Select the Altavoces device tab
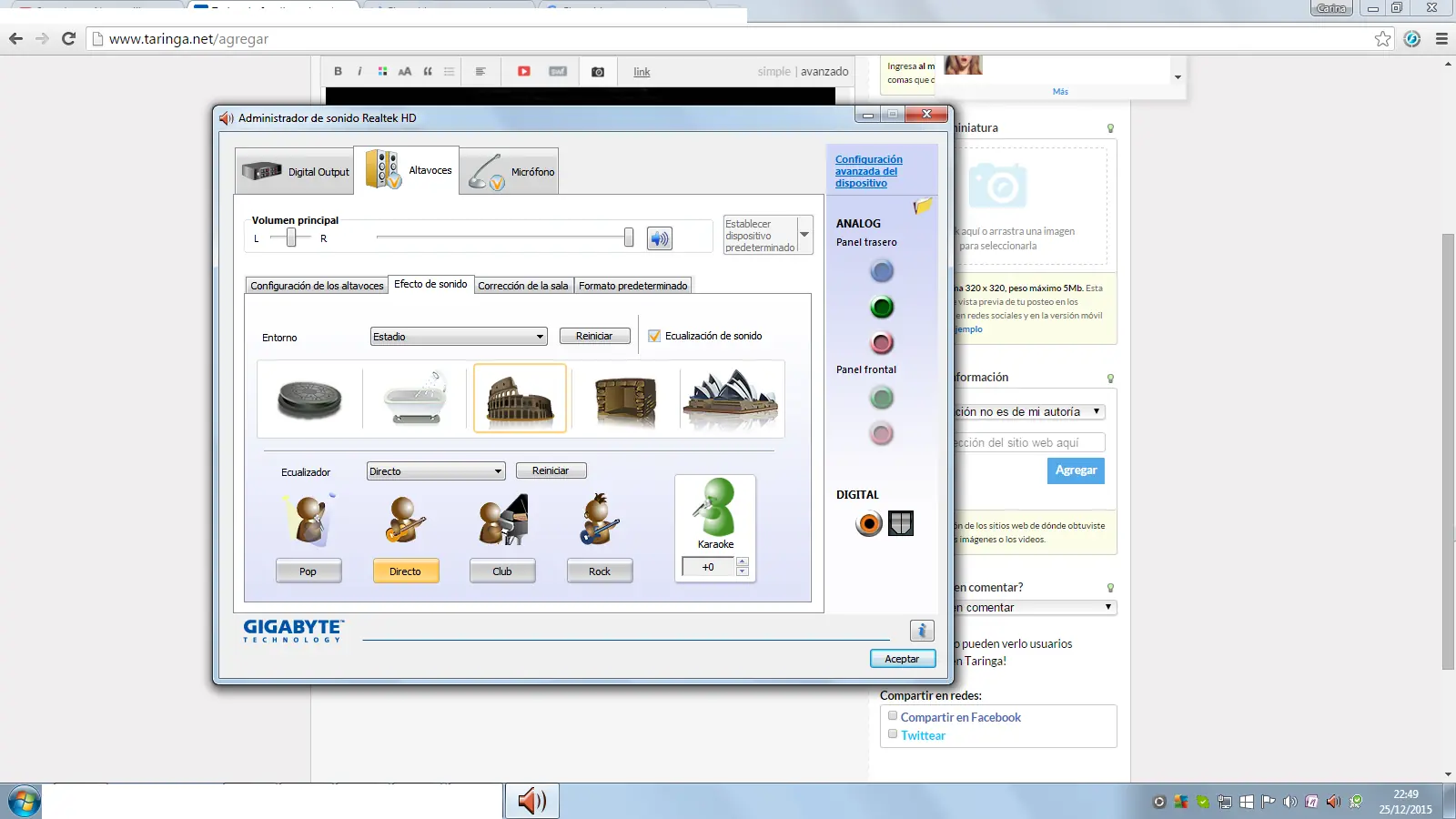Image resolution: width=1456 pixels, height=819 pixels. point(407,170)
